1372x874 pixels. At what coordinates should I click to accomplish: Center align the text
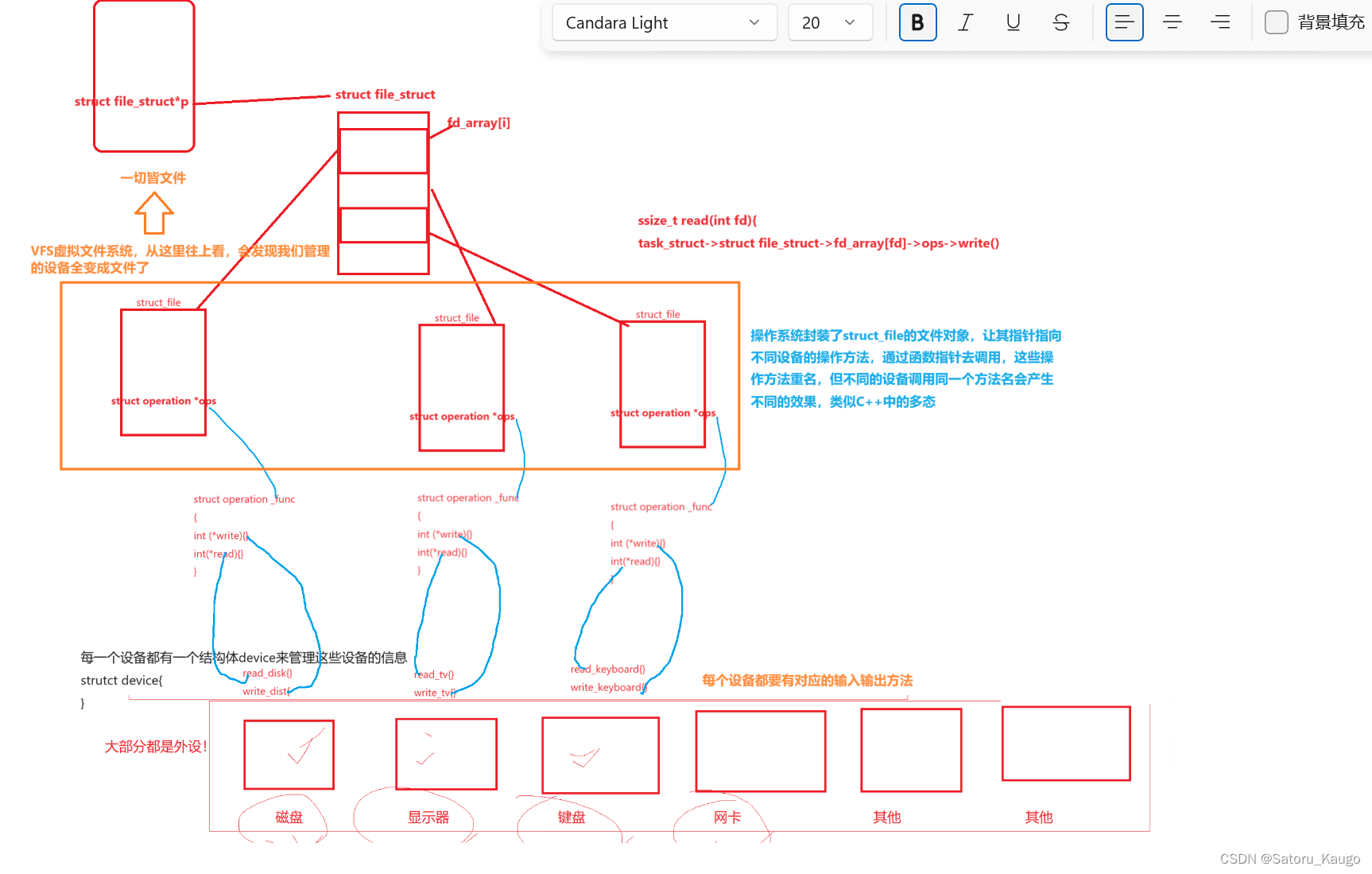pos(1172,22)
